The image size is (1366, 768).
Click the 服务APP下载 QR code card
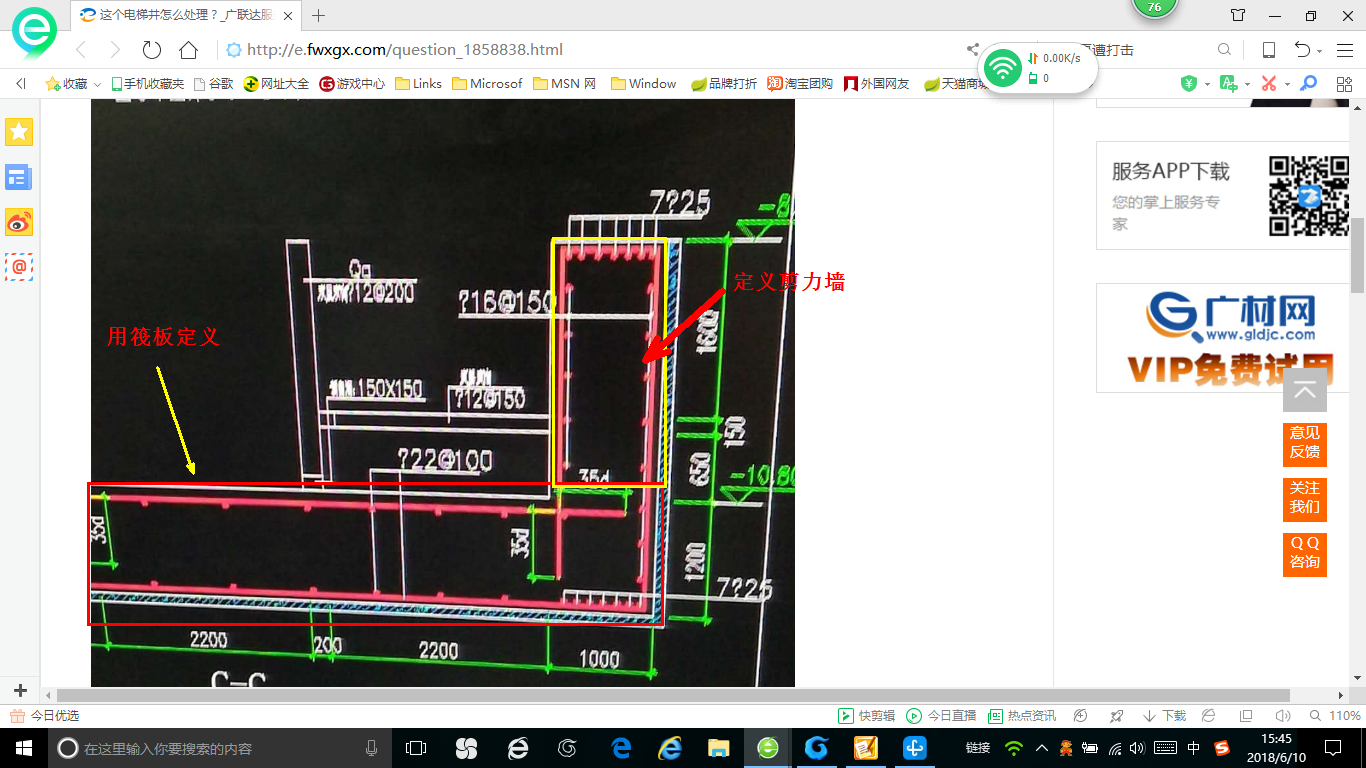(x=1222, y=196)
